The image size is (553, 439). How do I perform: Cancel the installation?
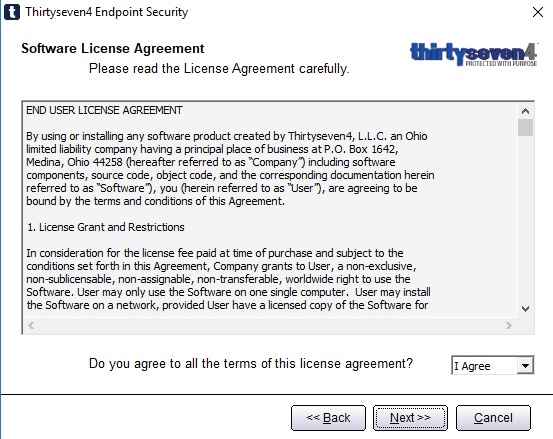click(x=493, y=418)
